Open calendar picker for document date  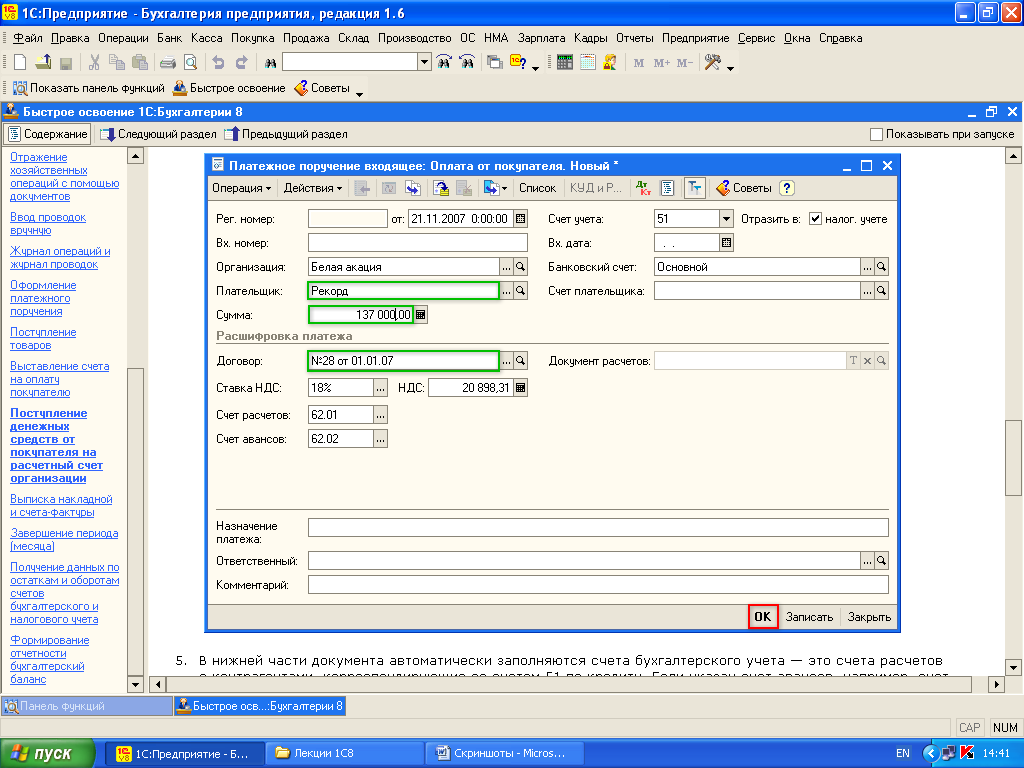point(520,219)
